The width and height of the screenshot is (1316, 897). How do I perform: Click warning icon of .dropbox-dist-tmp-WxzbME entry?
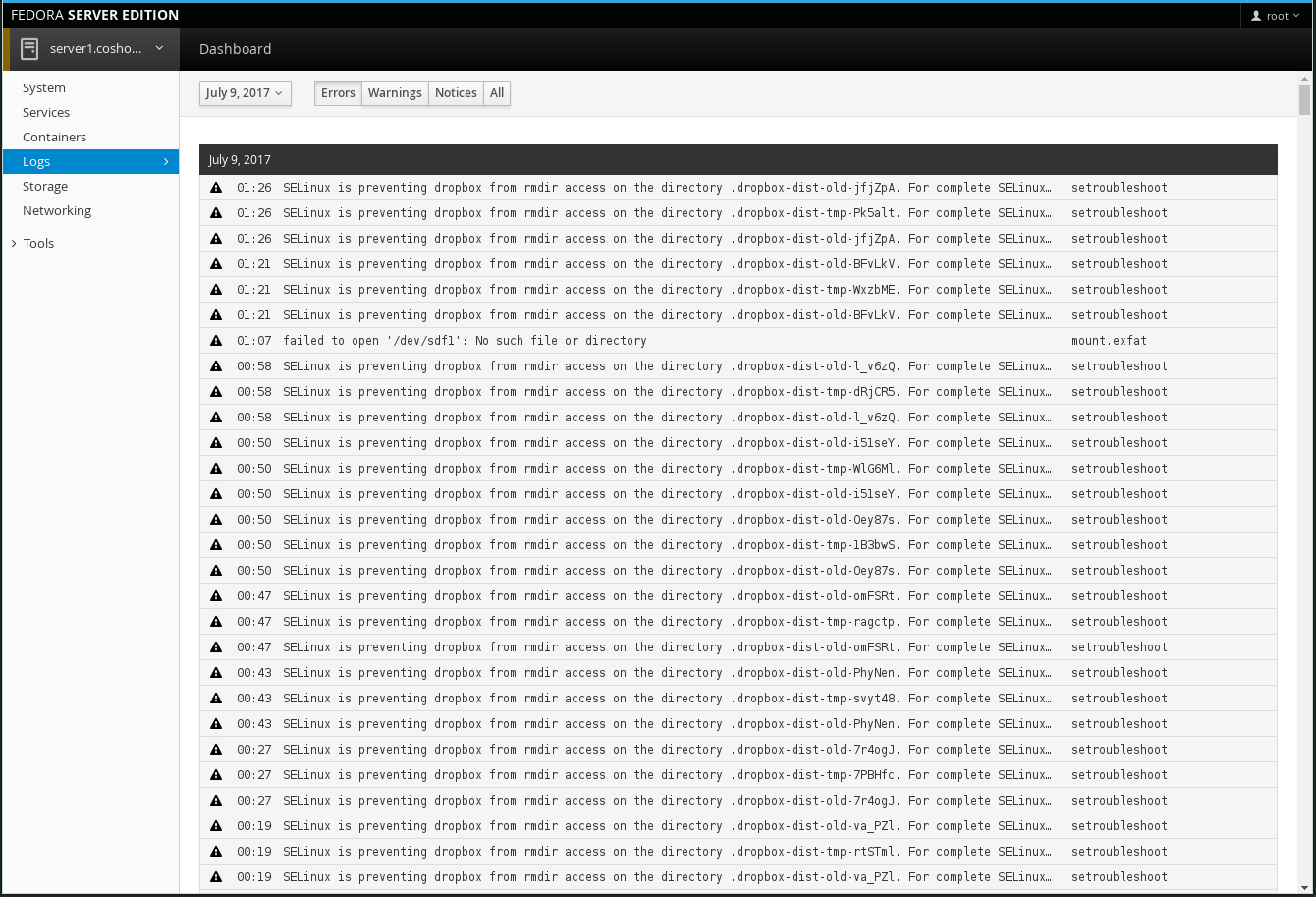click(216, 290)
